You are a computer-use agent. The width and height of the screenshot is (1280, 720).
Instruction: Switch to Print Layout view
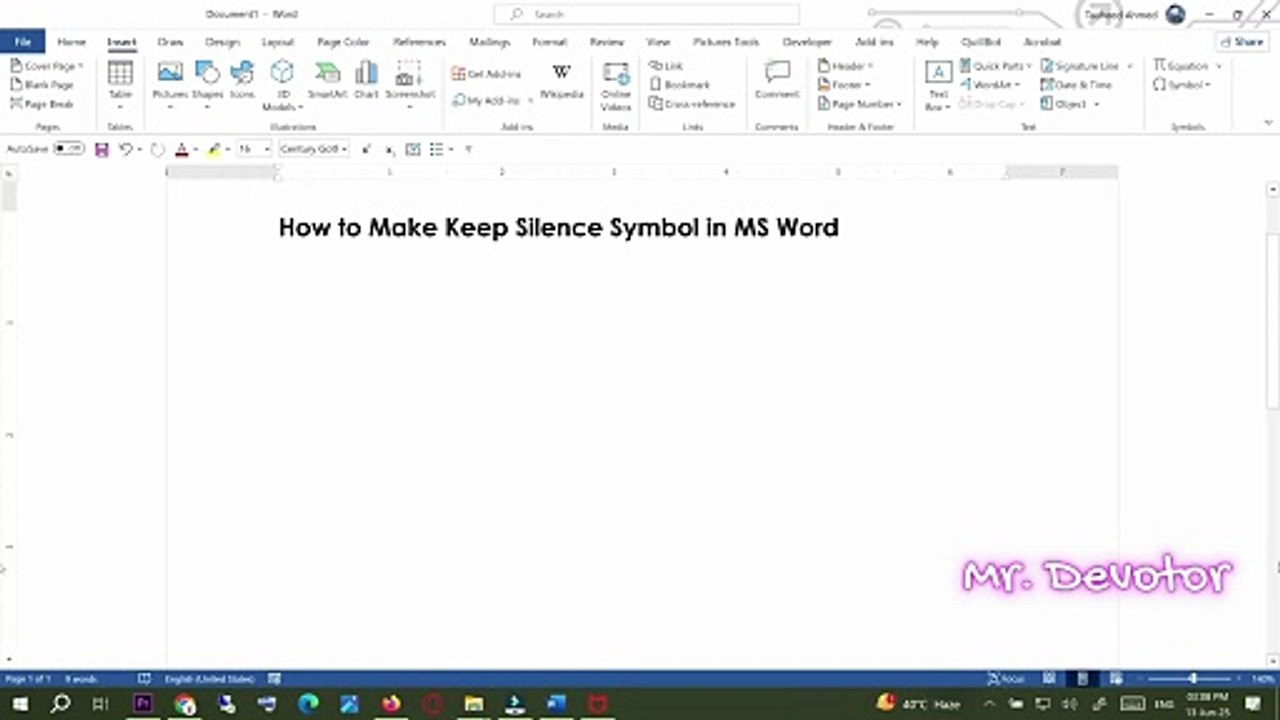pos(1083,679)
